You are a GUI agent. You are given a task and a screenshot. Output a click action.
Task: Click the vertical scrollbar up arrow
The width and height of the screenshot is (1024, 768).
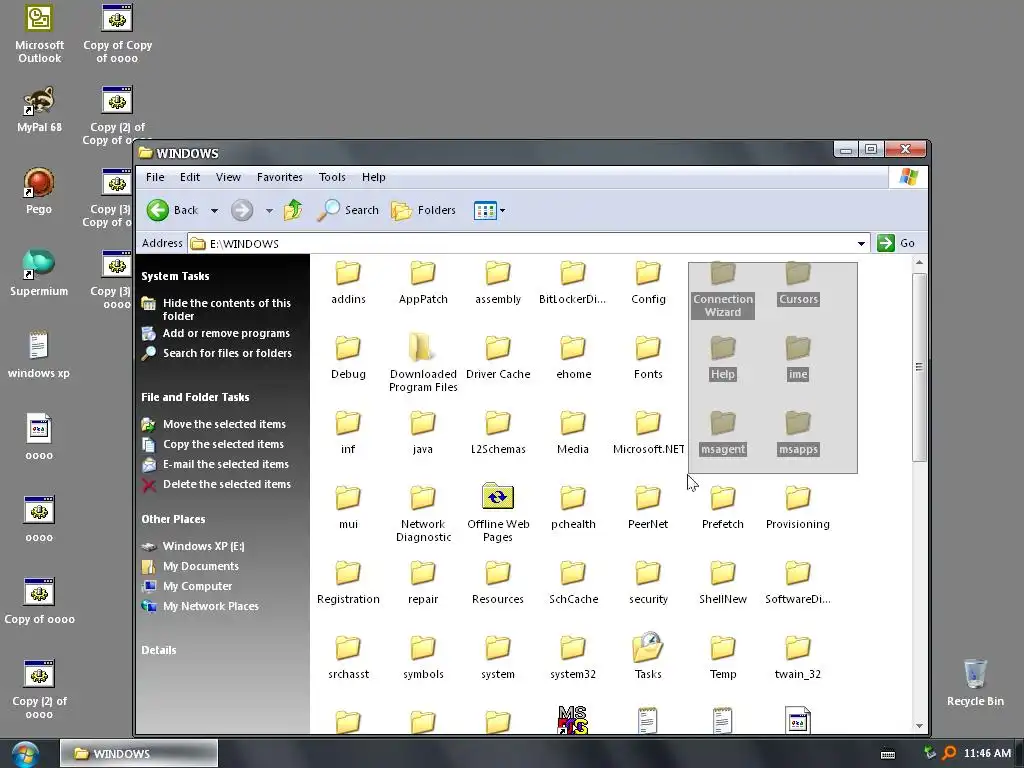(919, 263)
